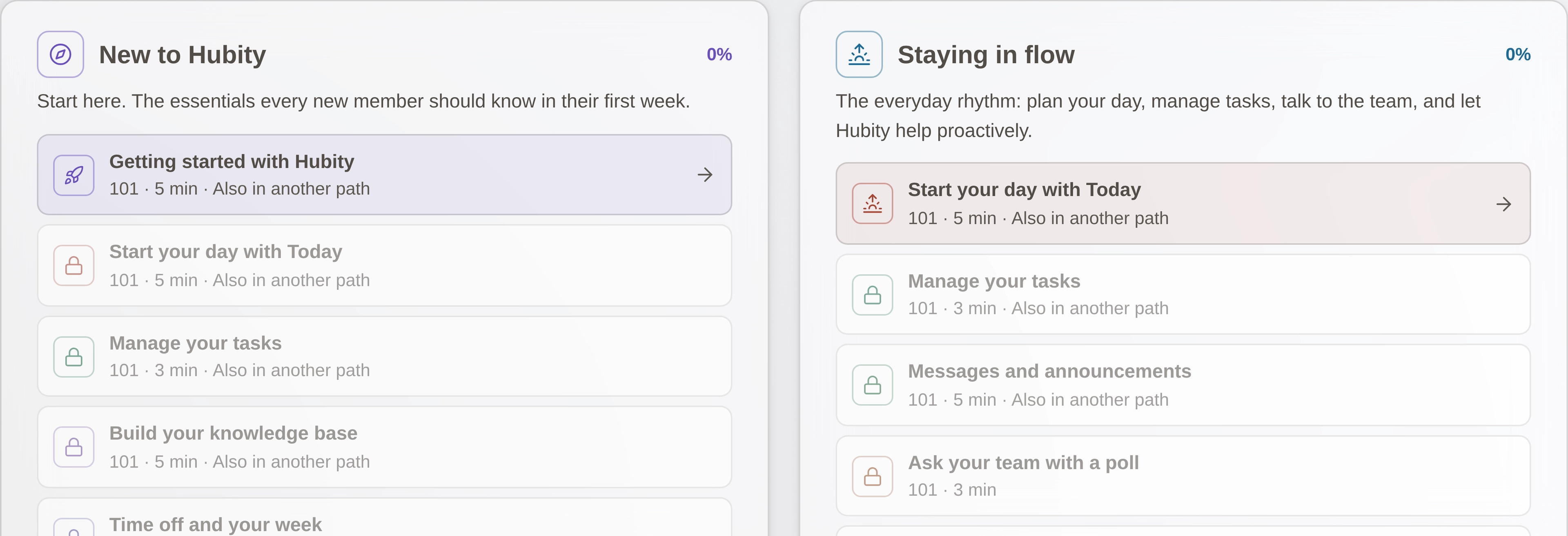Click lock icon on left Manage your tasks
This screenshot has width=1568, height=536.
coord(73,356)
